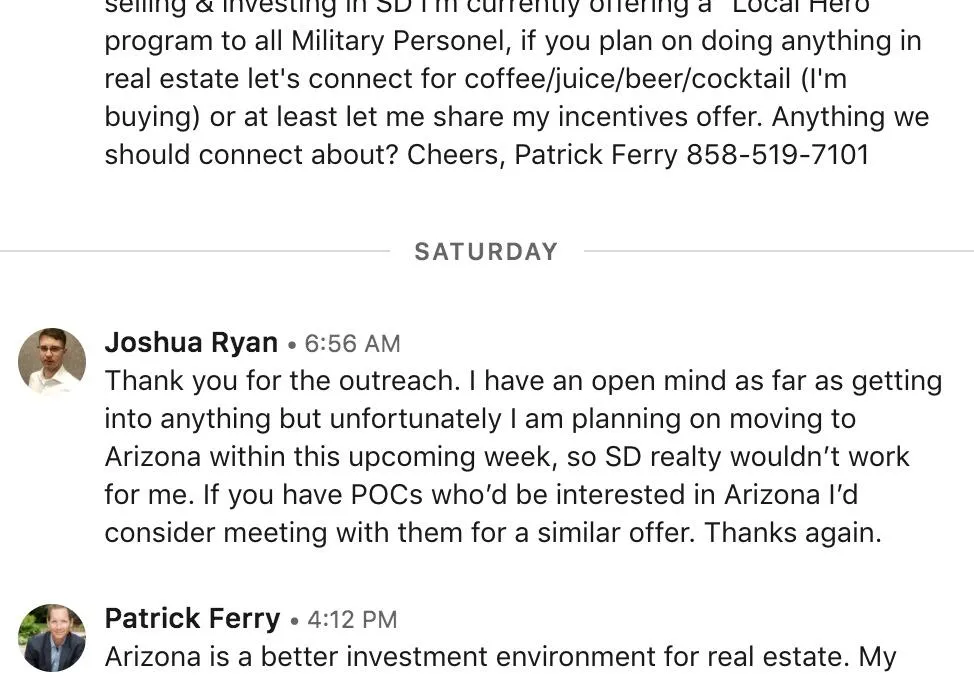Click the 4:12 PM timestamp

(x=352, y=620)
